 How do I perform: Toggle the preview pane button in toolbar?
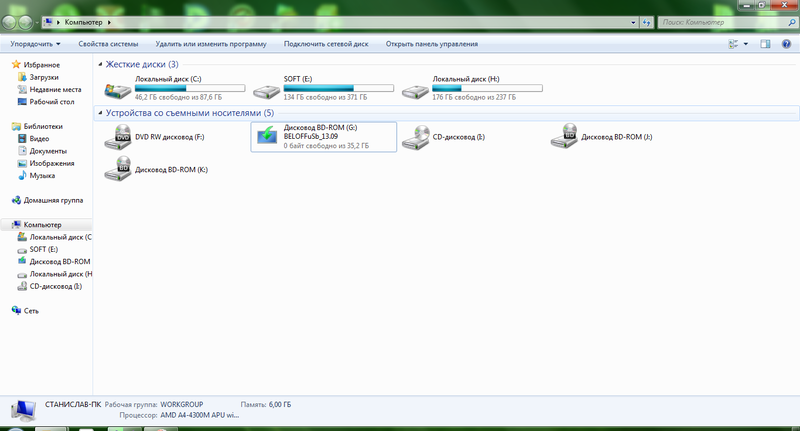pyautogui.click(x=765, y=44)
